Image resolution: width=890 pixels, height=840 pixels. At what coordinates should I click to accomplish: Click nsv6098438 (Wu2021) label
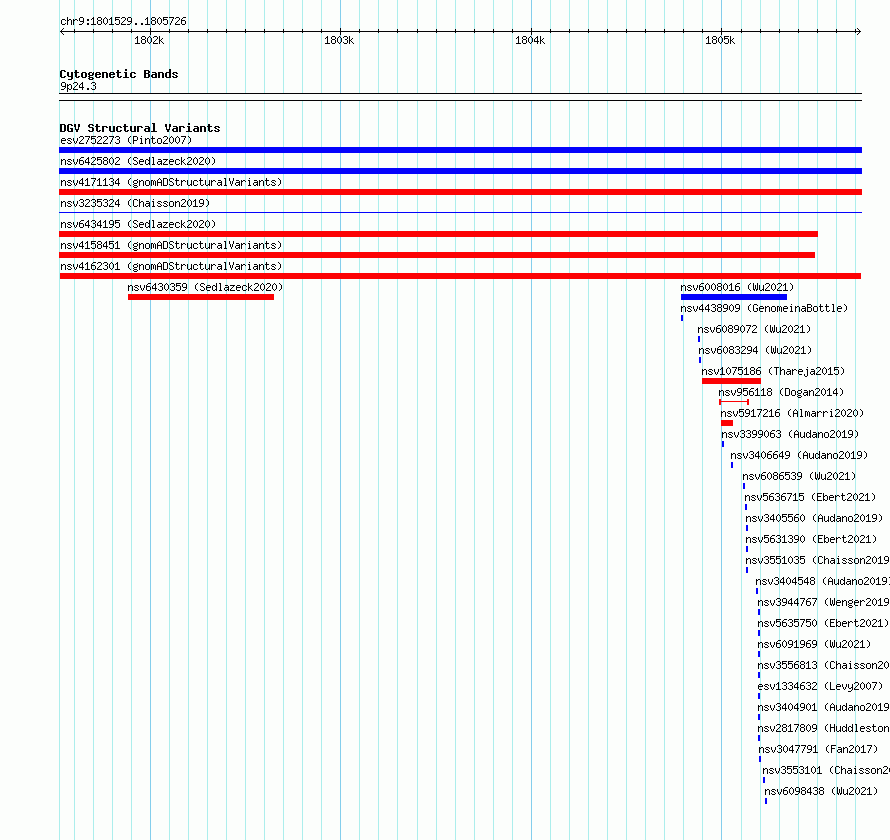coord(821,791)
